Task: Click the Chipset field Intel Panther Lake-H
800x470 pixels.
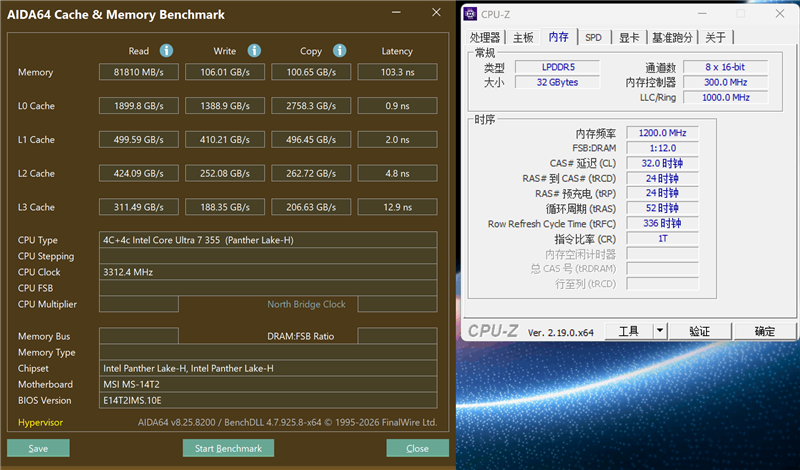Action: (268, 368)
